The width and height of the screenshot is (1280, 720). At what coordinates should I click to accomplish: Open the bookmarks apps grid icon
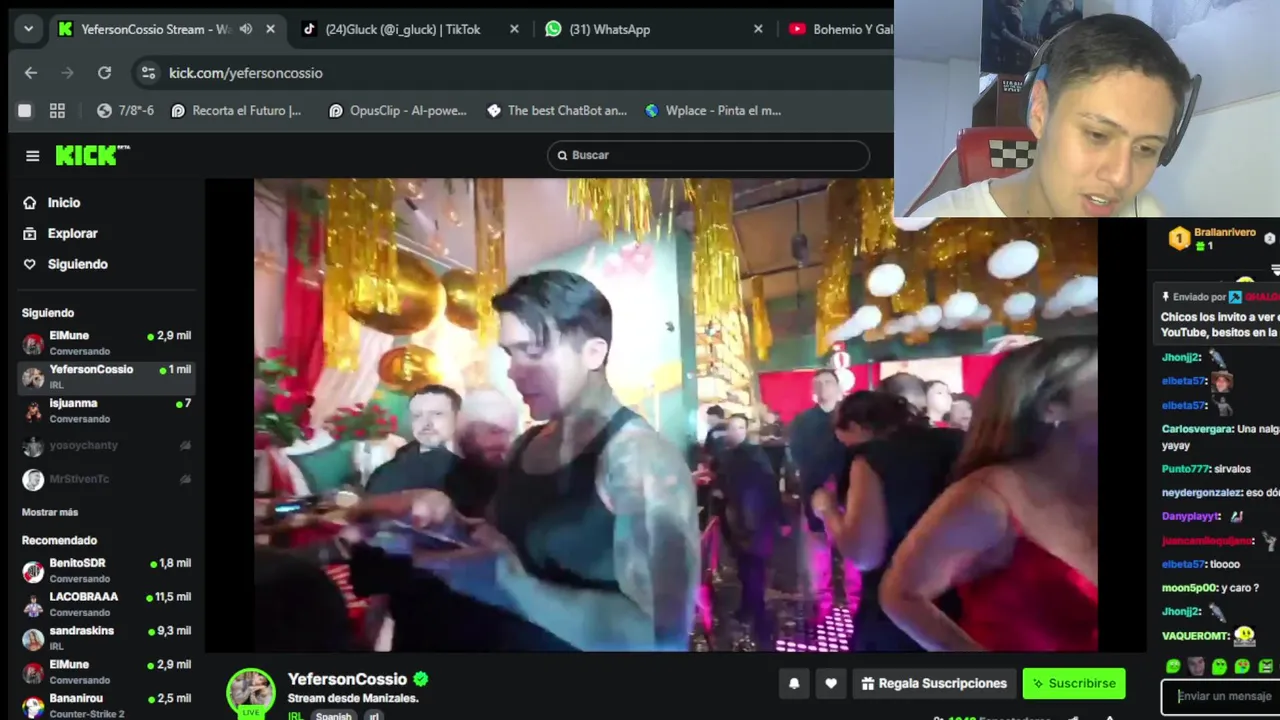[57, 111]
